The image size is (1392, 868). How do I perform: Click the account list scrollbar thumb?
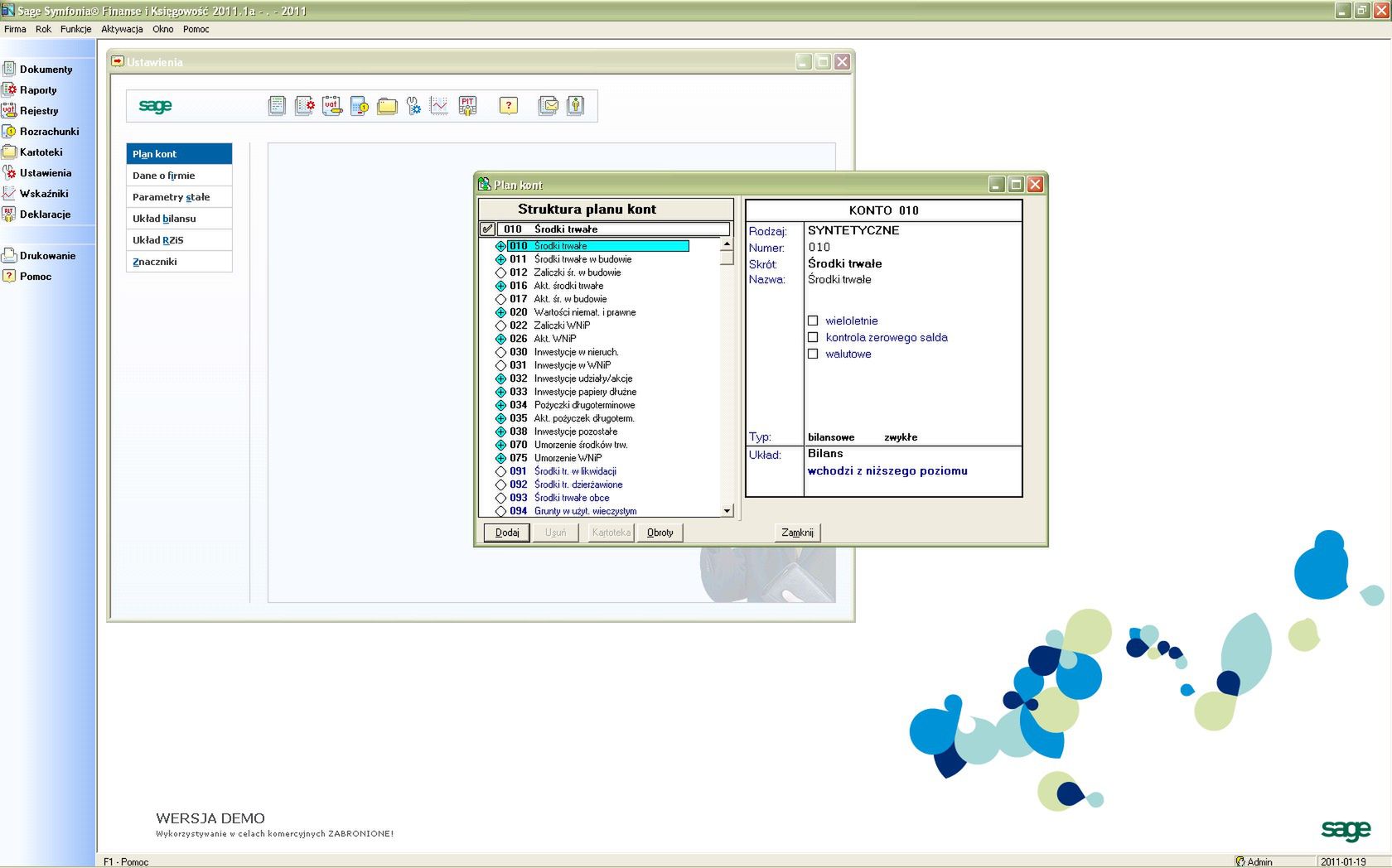pyautogui.click(x=727, y=258)
